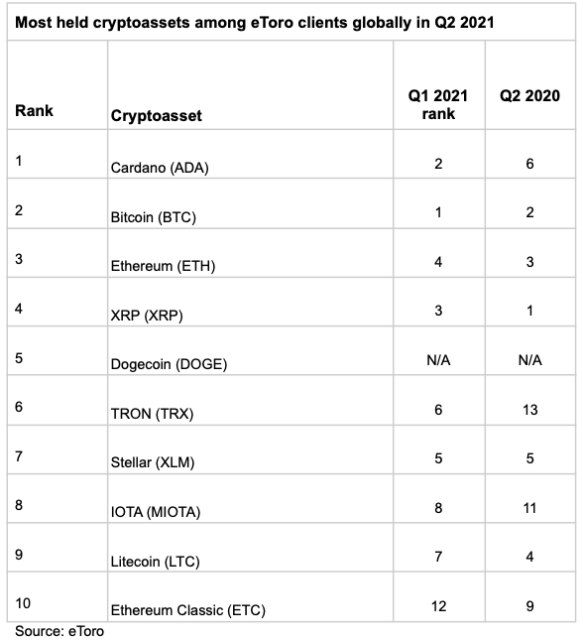Click the Q2 2020 column header

530,96
